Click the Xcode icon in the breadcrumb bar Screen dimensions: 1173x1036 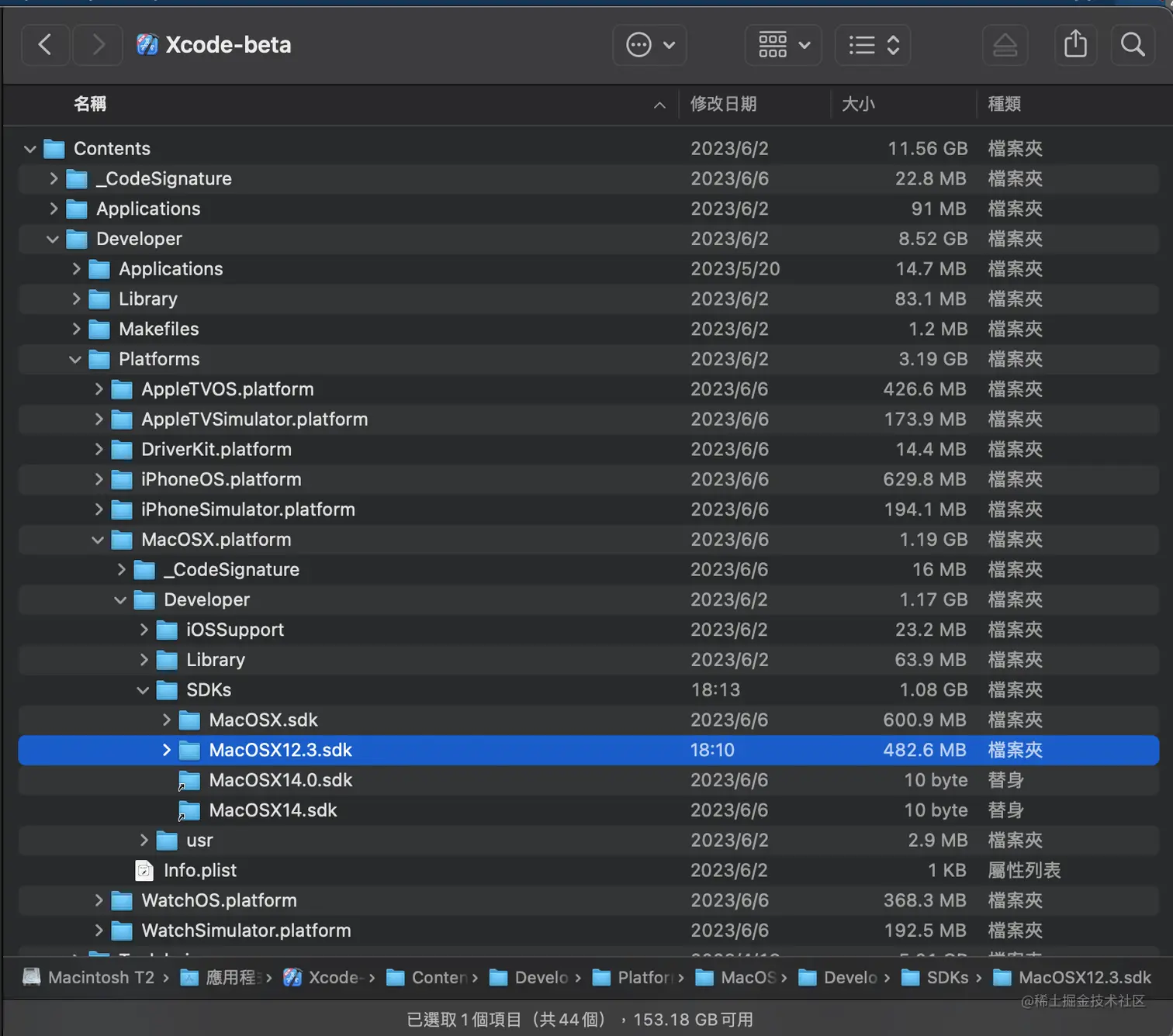pos(292,977)
